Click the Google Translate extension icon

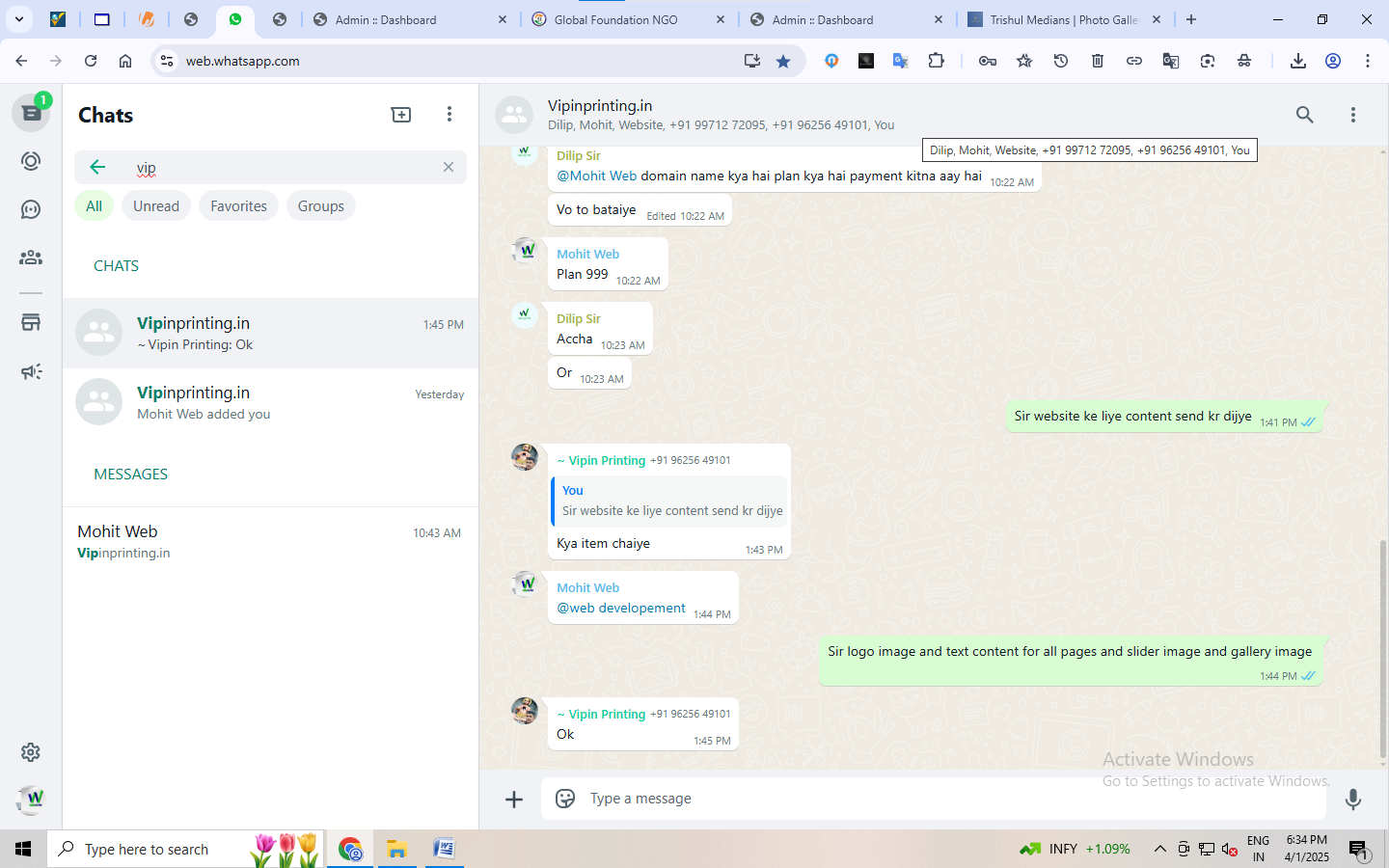click(x=901, y=61)
